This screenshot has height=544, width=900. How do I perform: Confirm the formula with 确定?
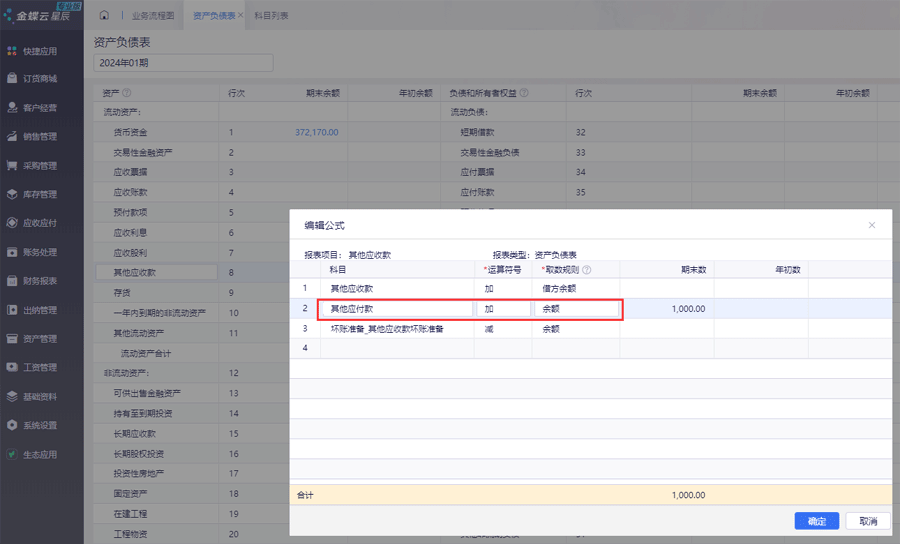click(817, 521)
